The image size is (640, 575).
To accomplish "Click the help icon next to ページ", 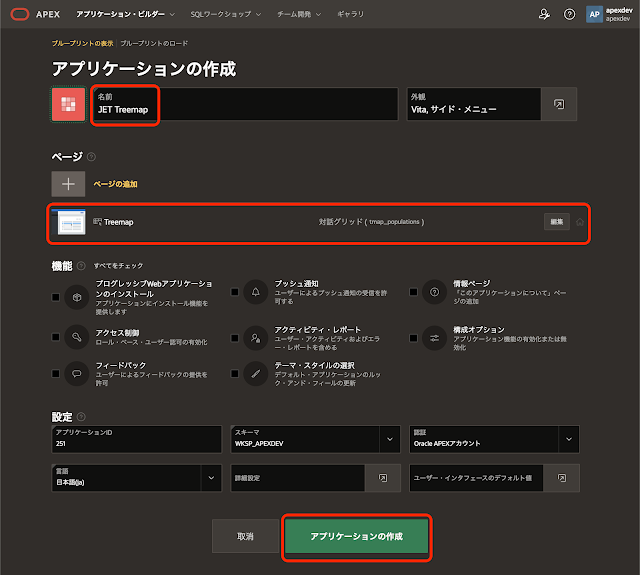I will click(91, 157).
